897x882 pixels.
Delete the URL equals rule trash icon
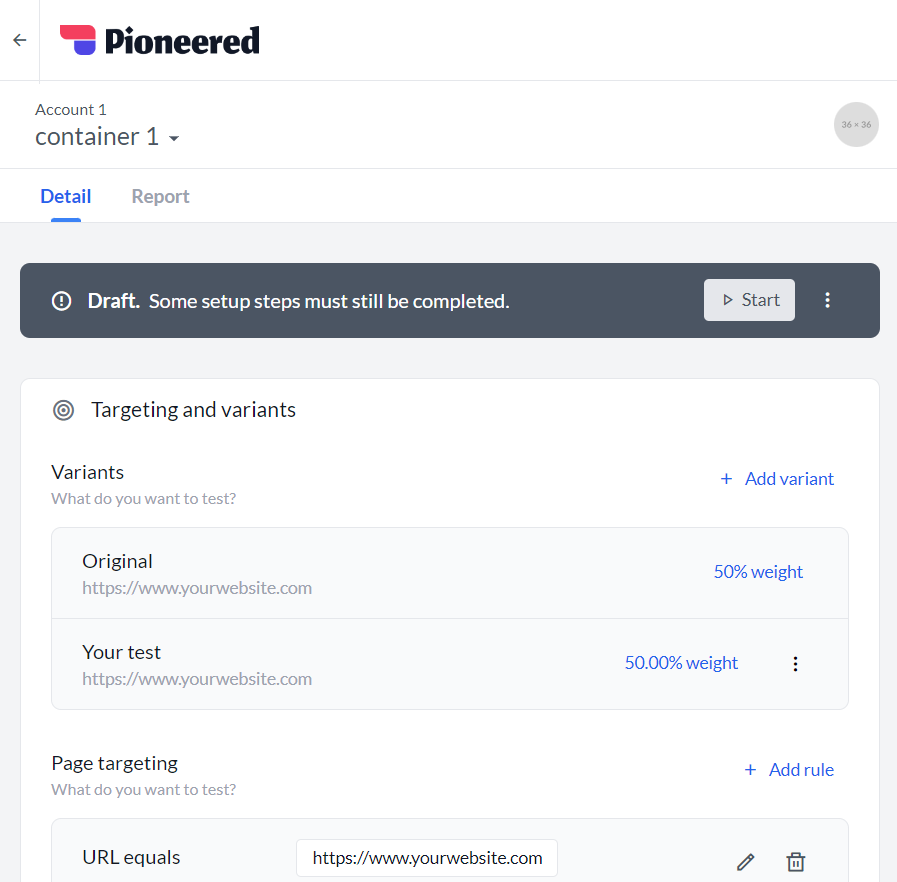796,861
